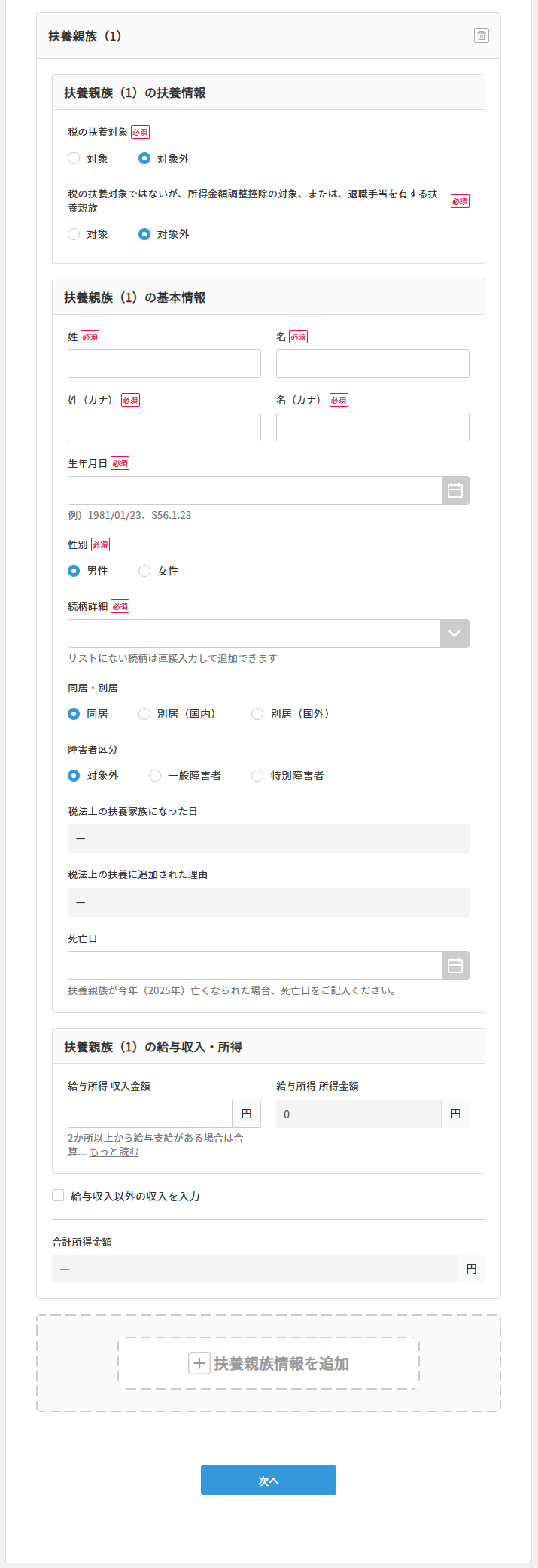The width and height of the screenshot is (538, 1568).
Task: Select 対象 for 税の扶養対象
Action: tap(74, 158)
